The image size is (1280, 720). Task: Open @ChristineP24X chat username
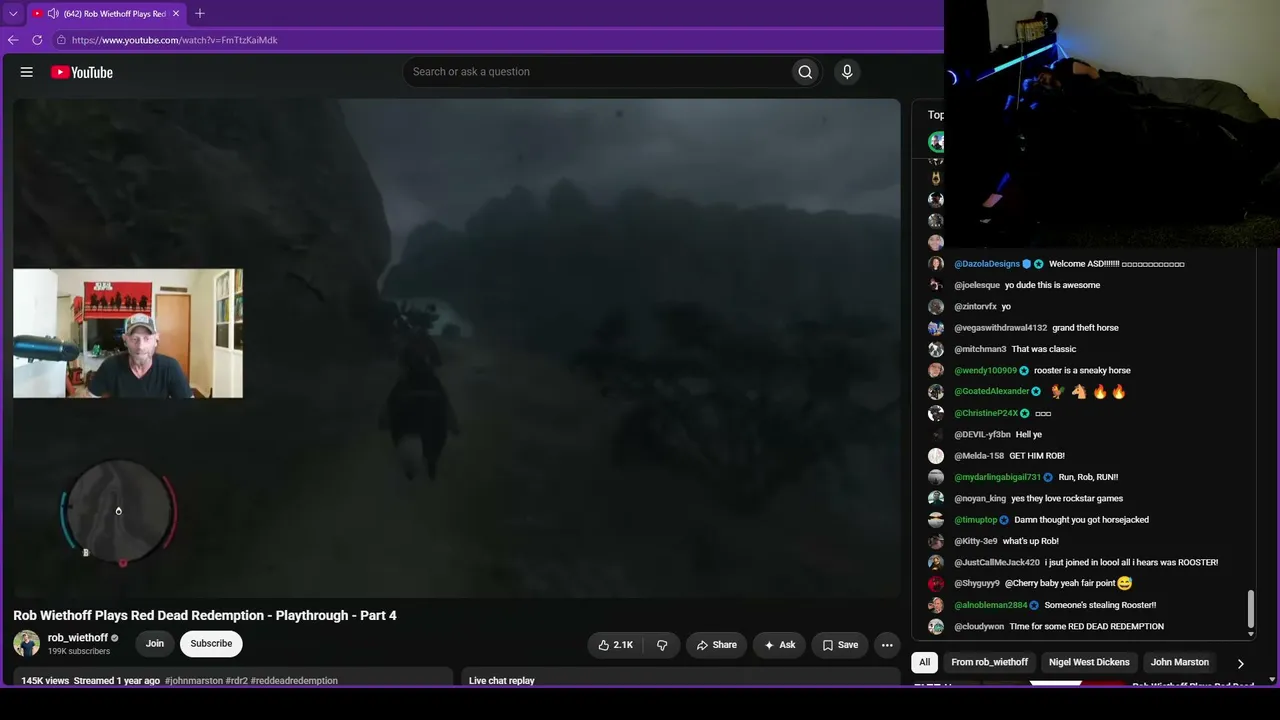coord(986,413)
